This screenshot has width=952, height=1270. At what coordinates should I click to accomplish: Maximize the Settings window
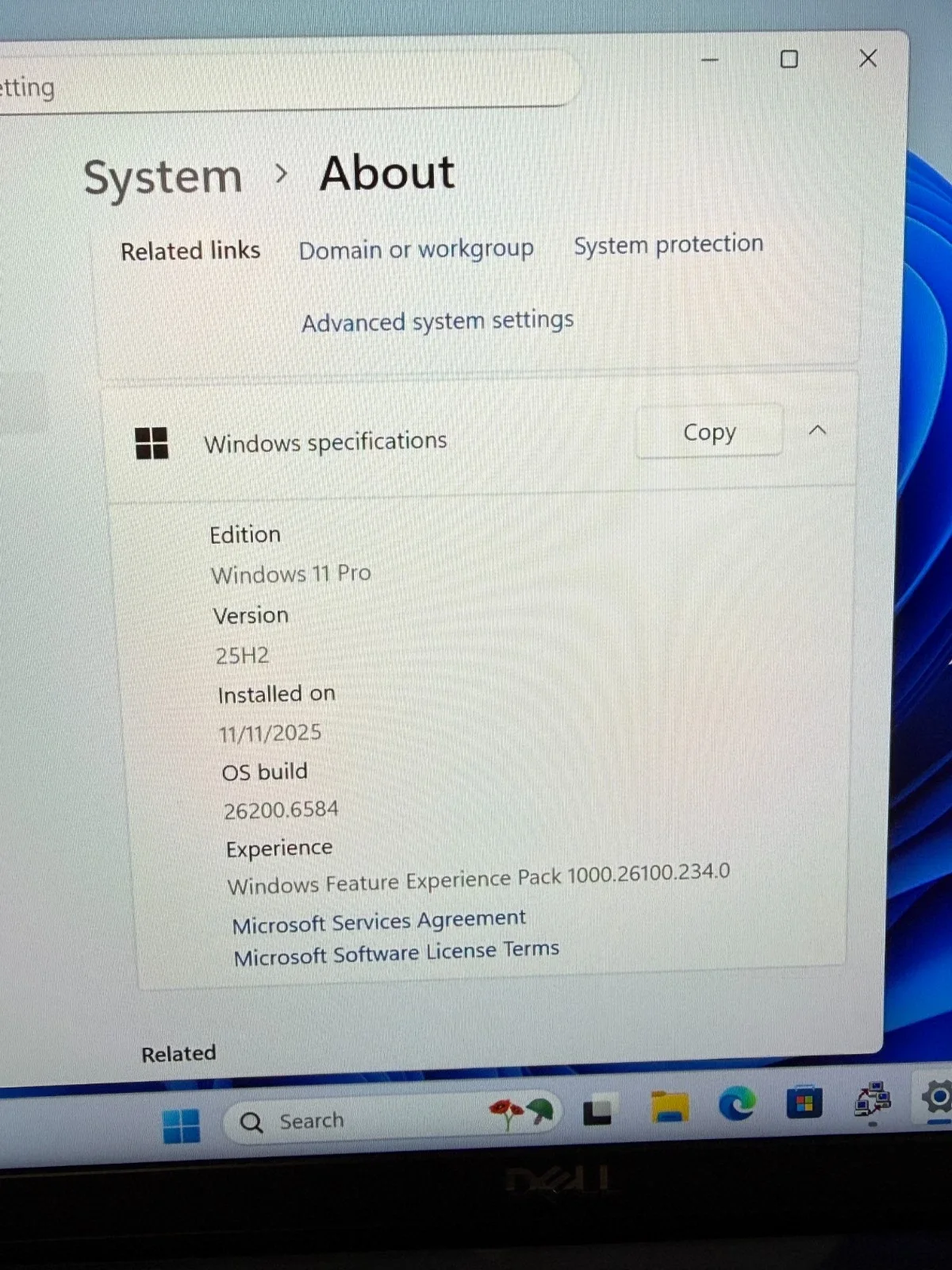(x=789, y=59)
